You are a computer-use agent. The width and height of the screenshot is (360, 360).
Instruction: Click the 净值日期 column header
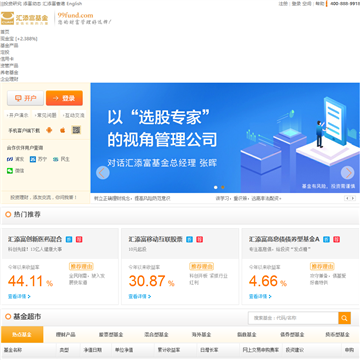tap(93, 350)
